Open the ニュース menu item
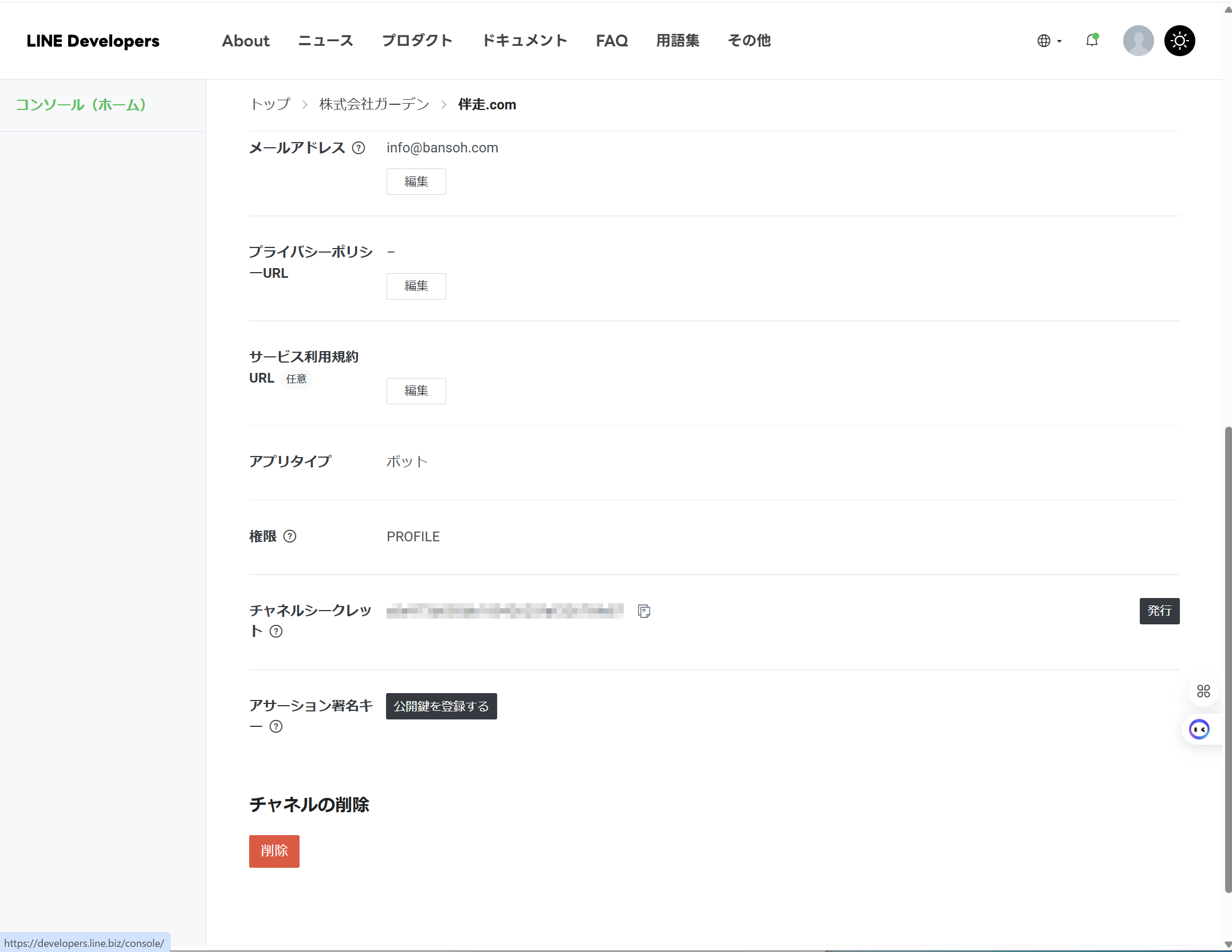 pyautogui.click(x=326, y=41)
